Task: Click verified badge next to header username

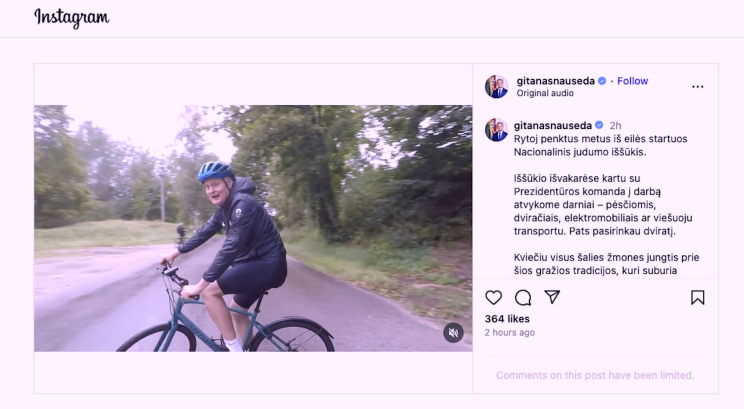Action: (x=602, y=81)
